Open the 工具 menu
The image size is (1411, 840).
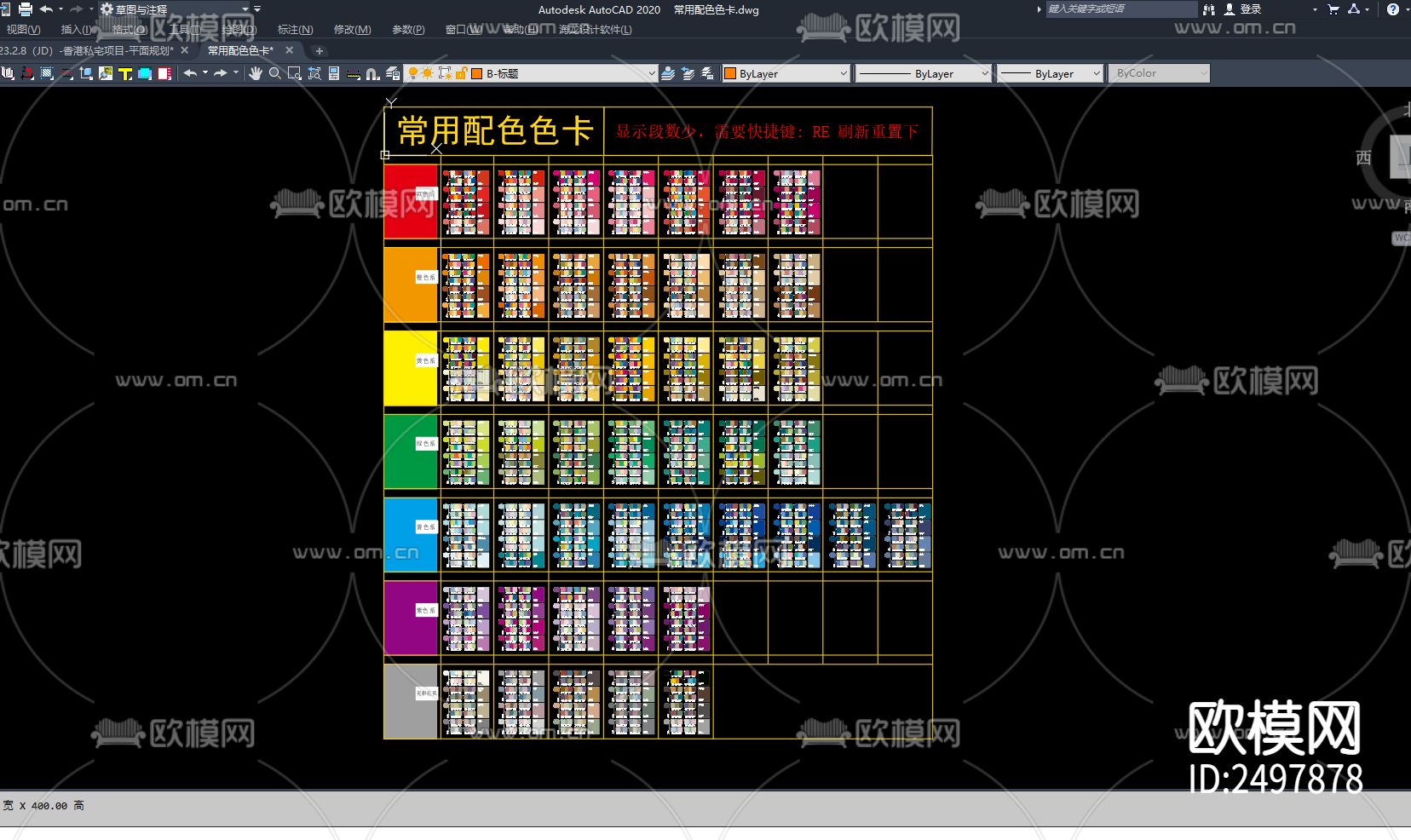[x=183, y=28]
